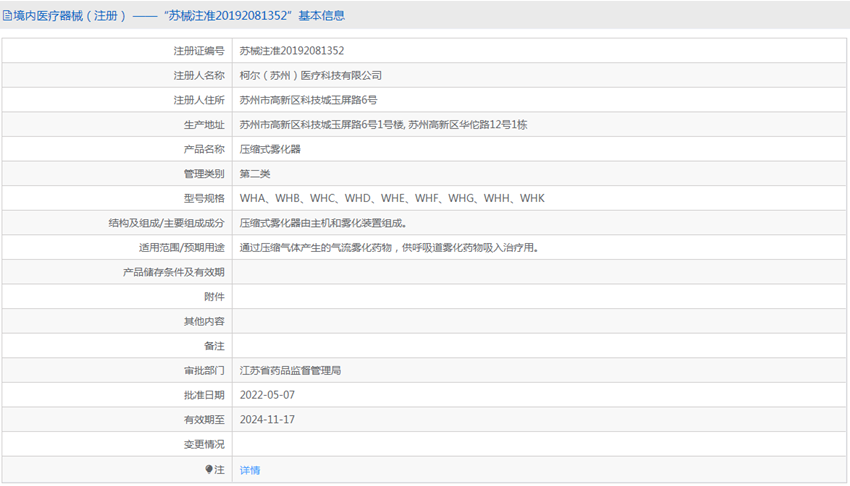This screenshot has height=486, width=850.
Task: Click the 产品储存条件及有效期 label
Action: click(173, 272)
